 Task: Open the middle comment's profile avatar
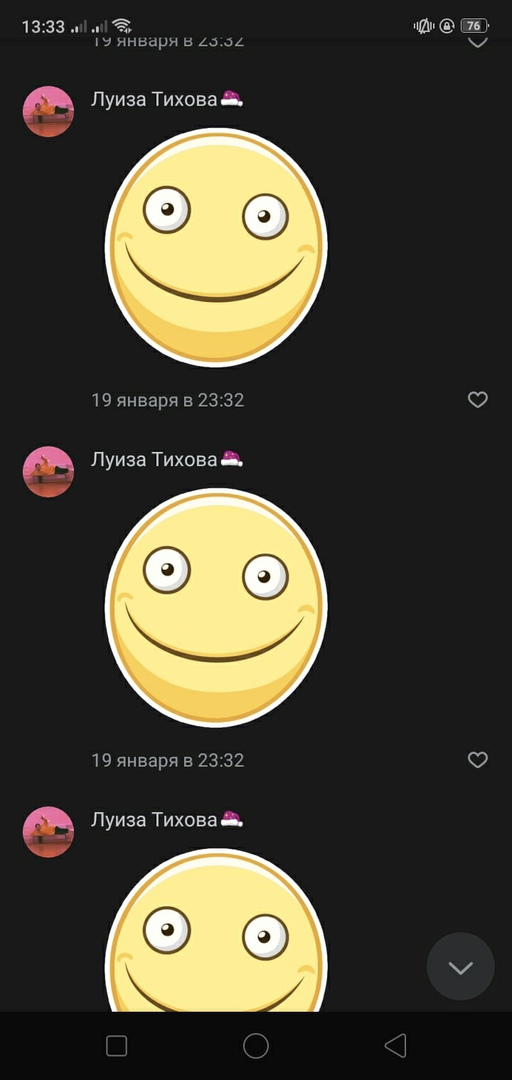click(48, 472)
